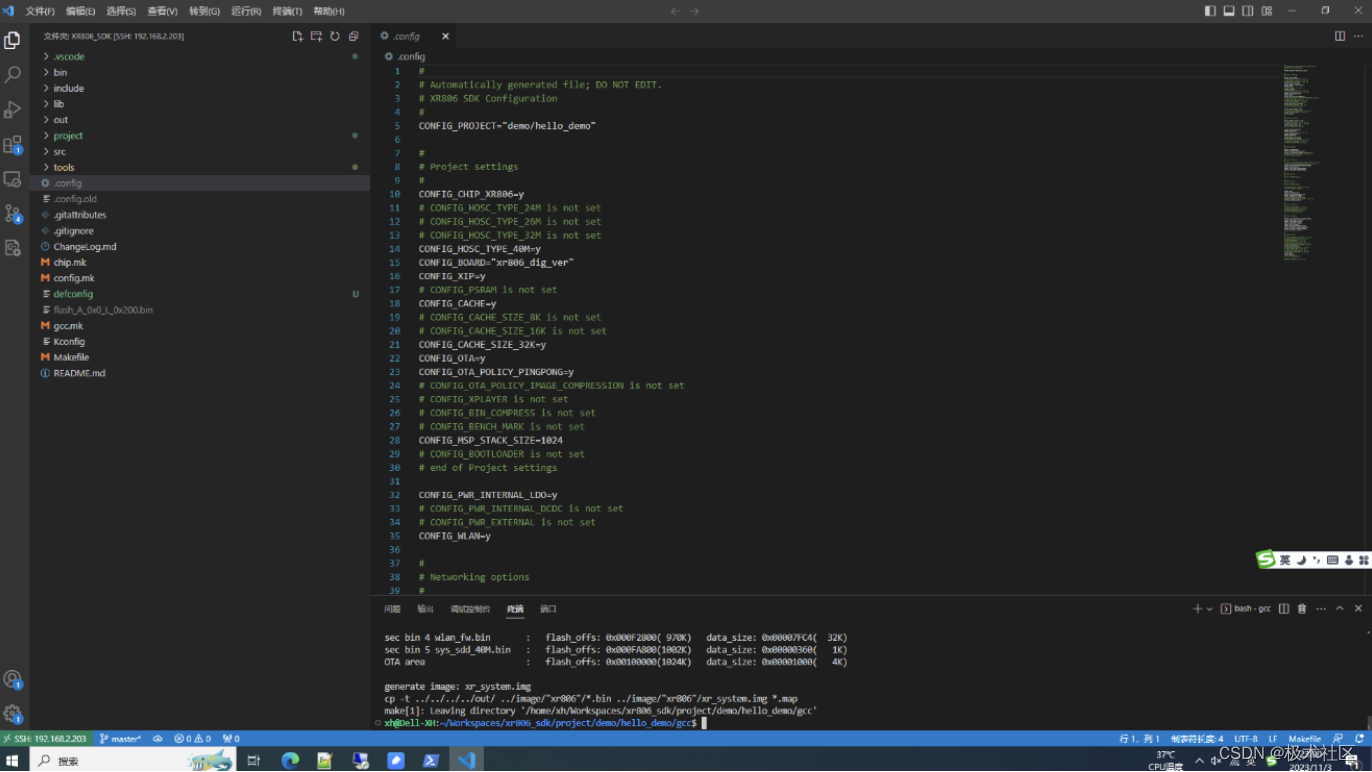Open the bottom-most view icon above accounts
Viewport: 1372px width, 772px height.
[13, 247]
